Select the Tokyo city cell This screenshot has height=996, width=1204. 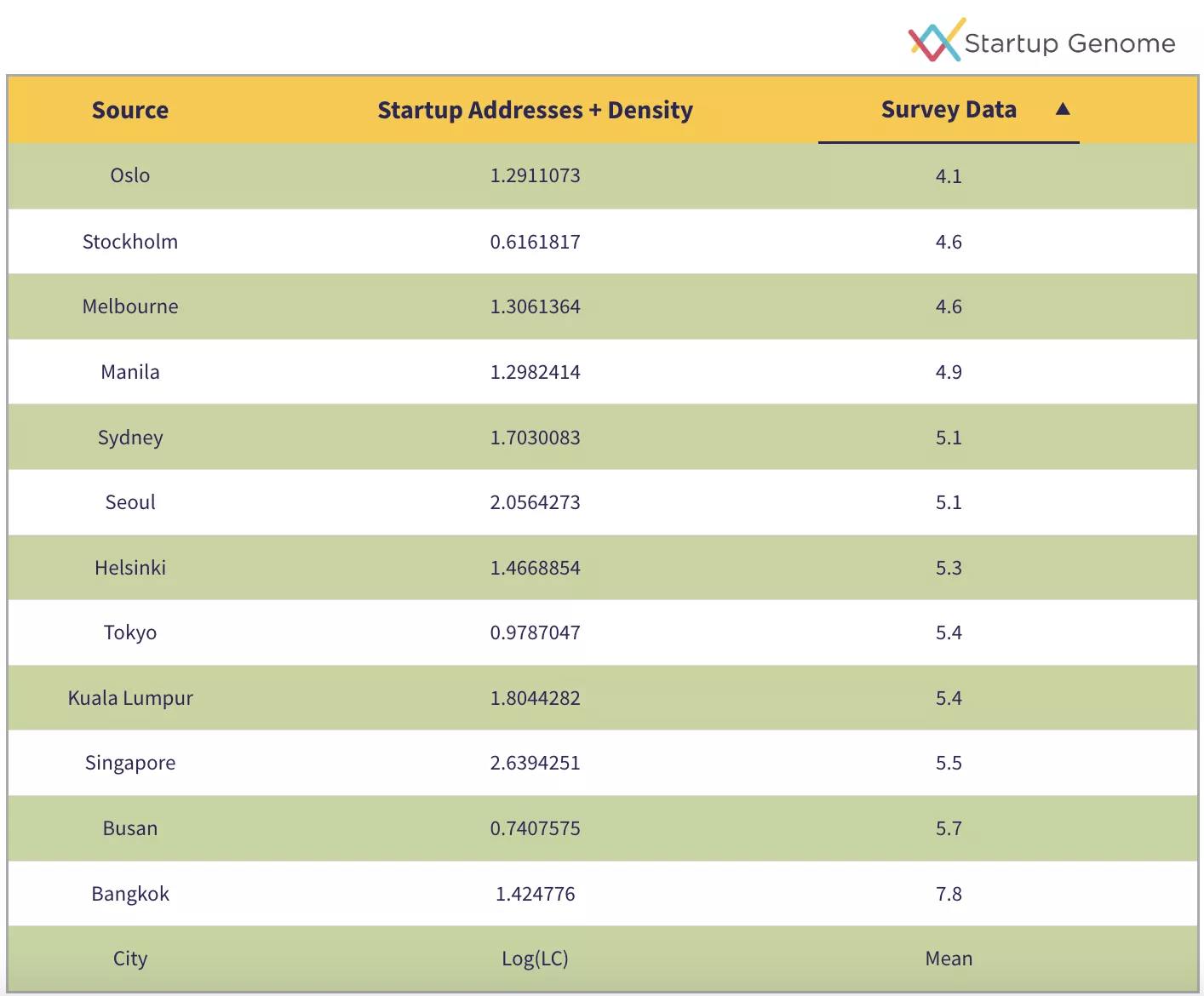coord(130,633)
